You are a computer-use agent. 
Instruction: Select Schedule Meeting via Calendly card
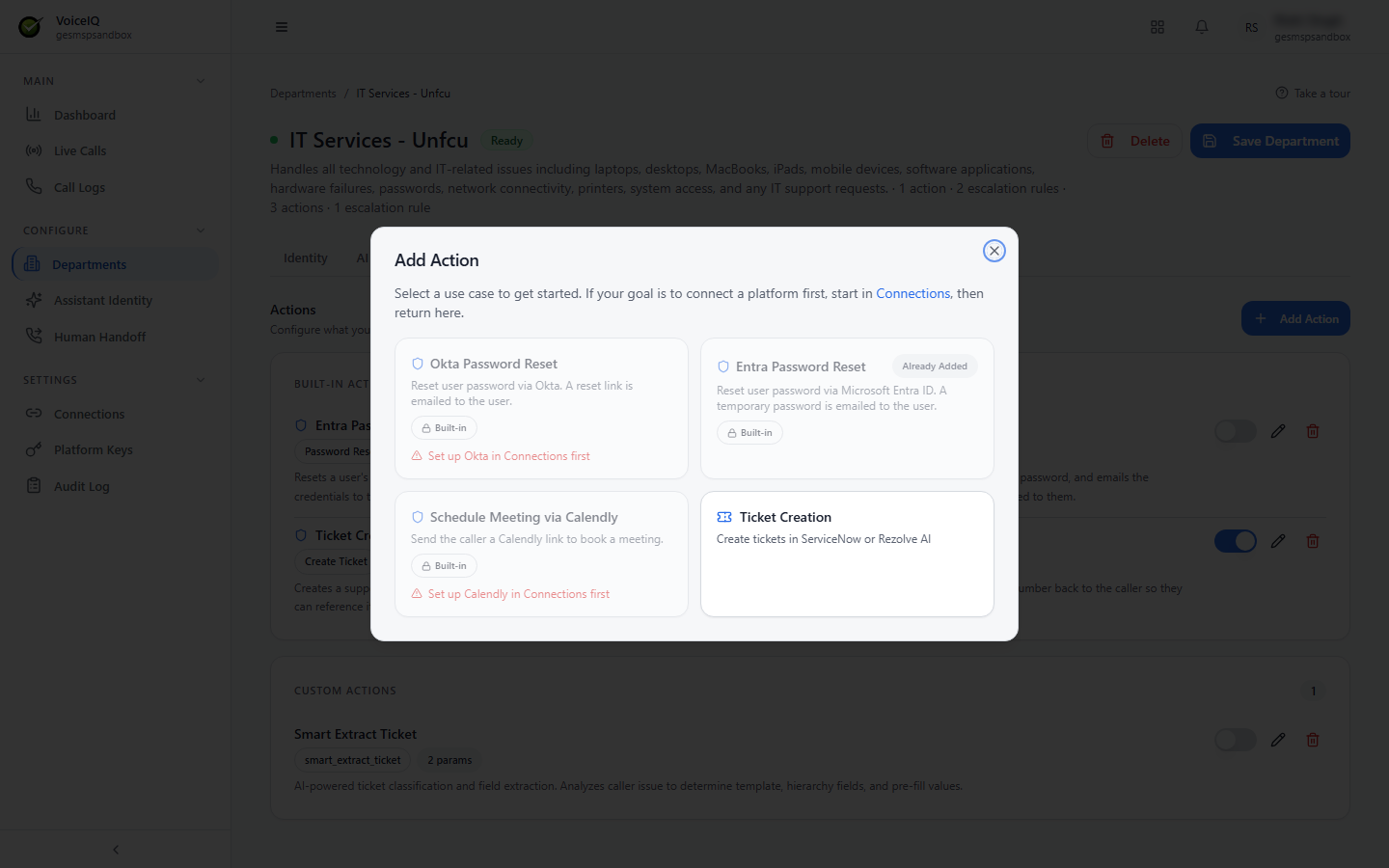[x=541, y=554]
